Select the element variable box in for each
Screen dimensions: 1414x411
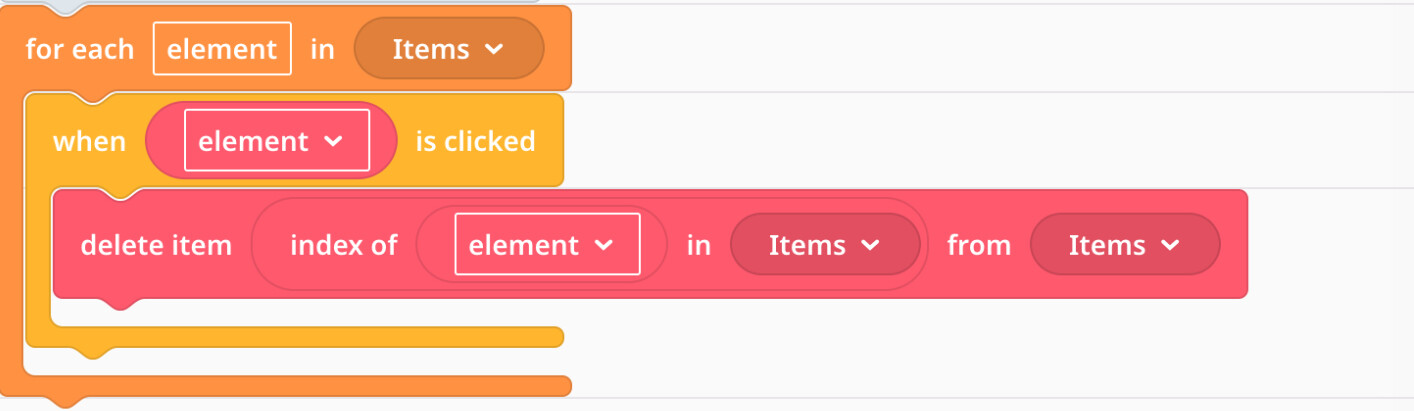[222, 49]
